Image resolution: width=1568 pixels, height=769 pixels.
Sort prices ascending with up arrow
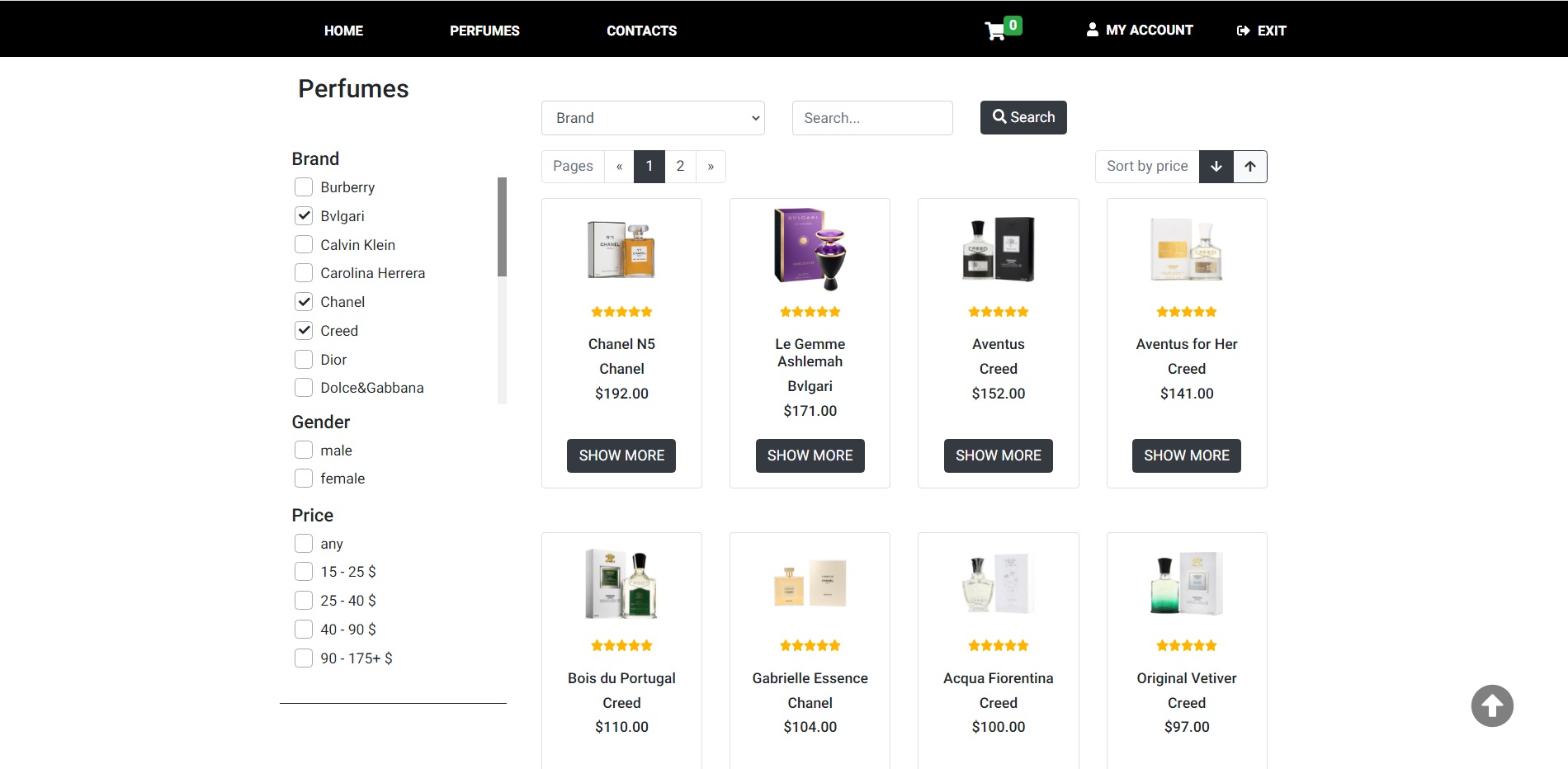[x=1250, y=167]
